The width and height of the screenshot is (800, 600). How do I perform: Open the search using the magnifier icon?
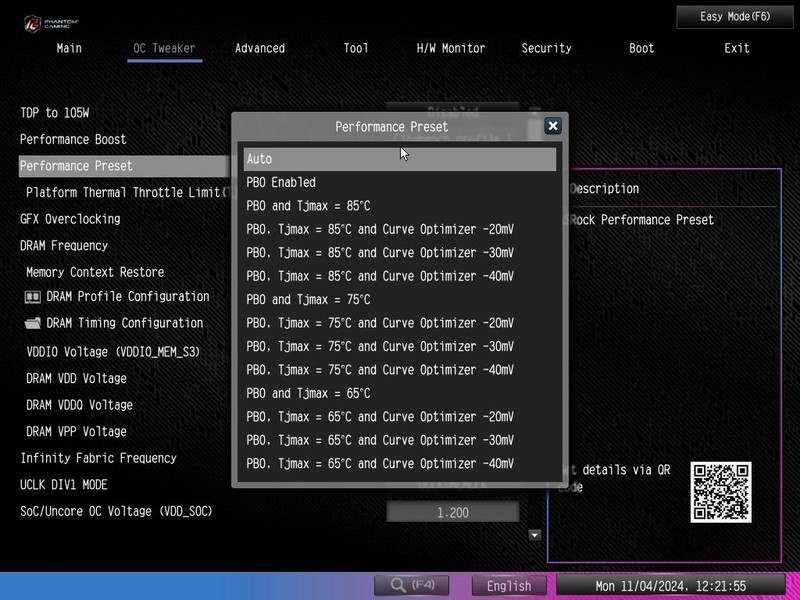[399, 586]
